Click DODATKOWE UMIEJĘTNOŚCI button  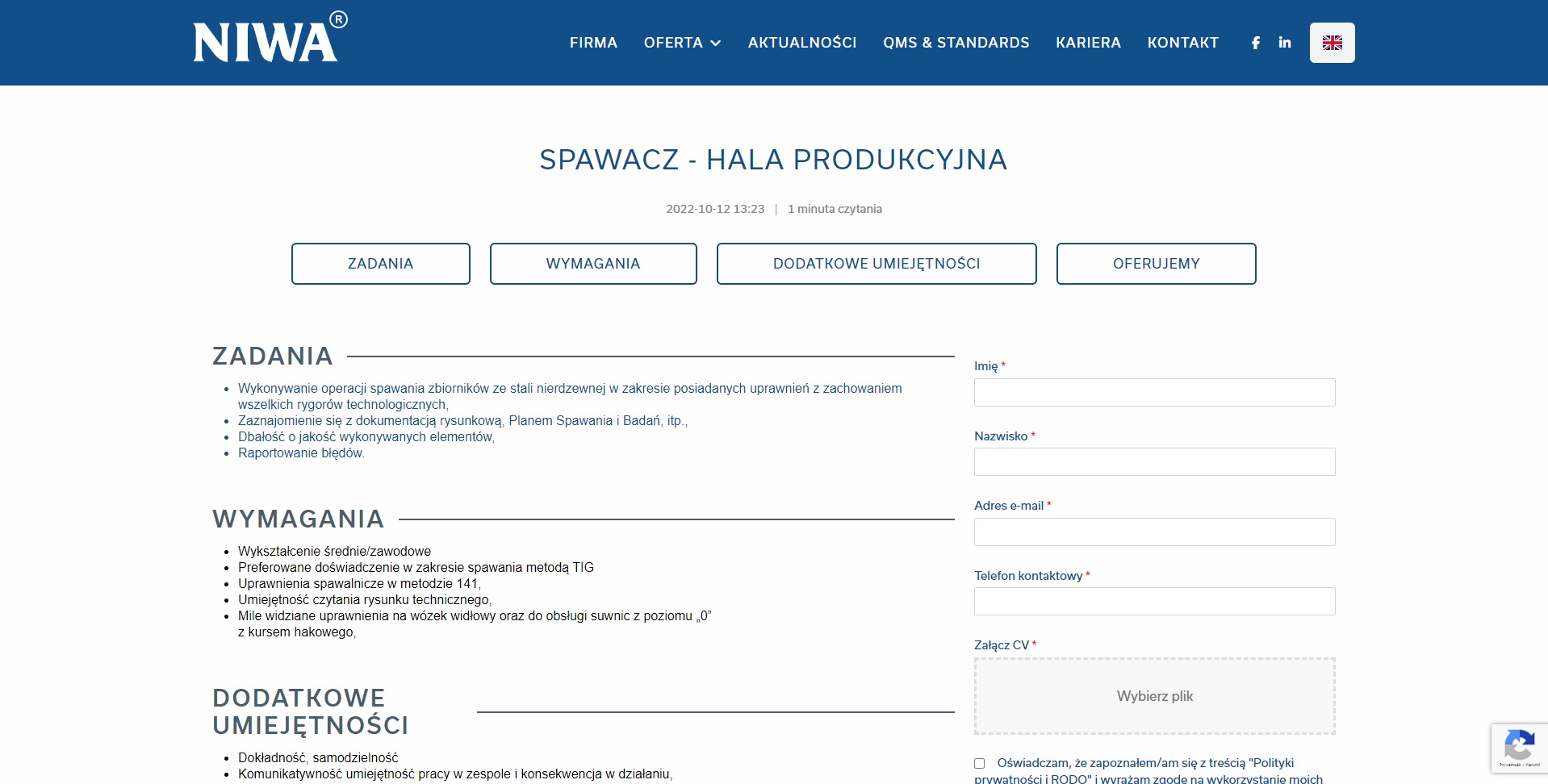(x=877, y=264)
